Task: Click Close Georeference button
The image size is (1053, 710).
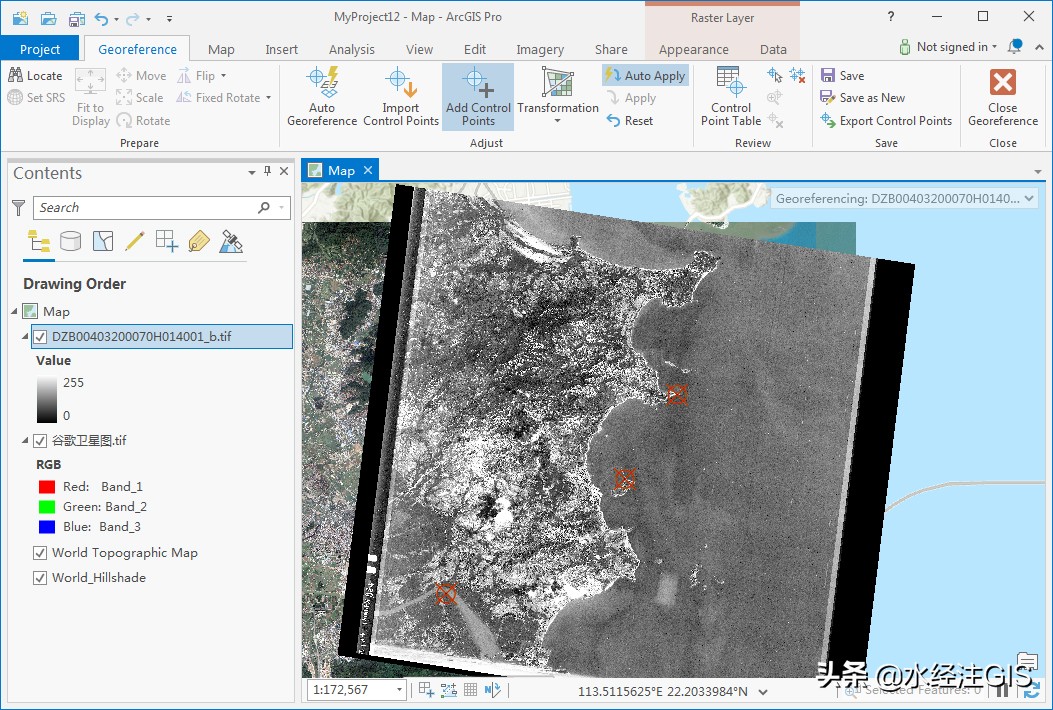Action: tap(1003, 97)
